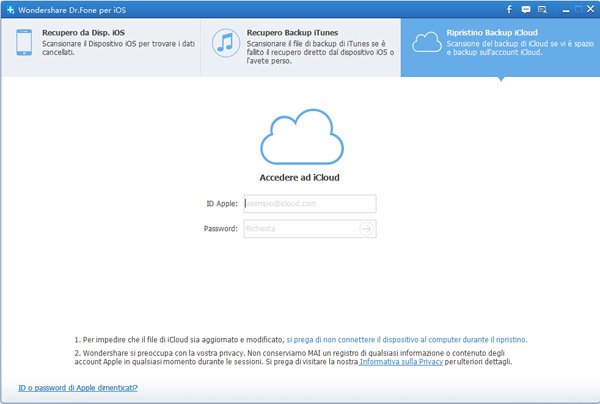Focus the ID Apple input field

point(310,204)
